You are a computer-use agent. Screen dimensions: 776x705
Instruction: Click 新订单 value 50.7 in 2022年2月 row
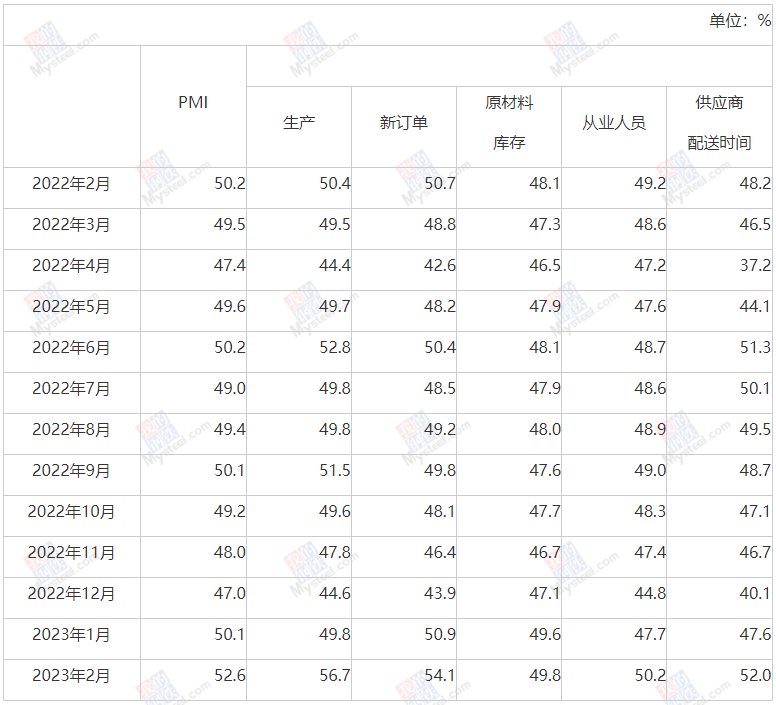[439, 184]
